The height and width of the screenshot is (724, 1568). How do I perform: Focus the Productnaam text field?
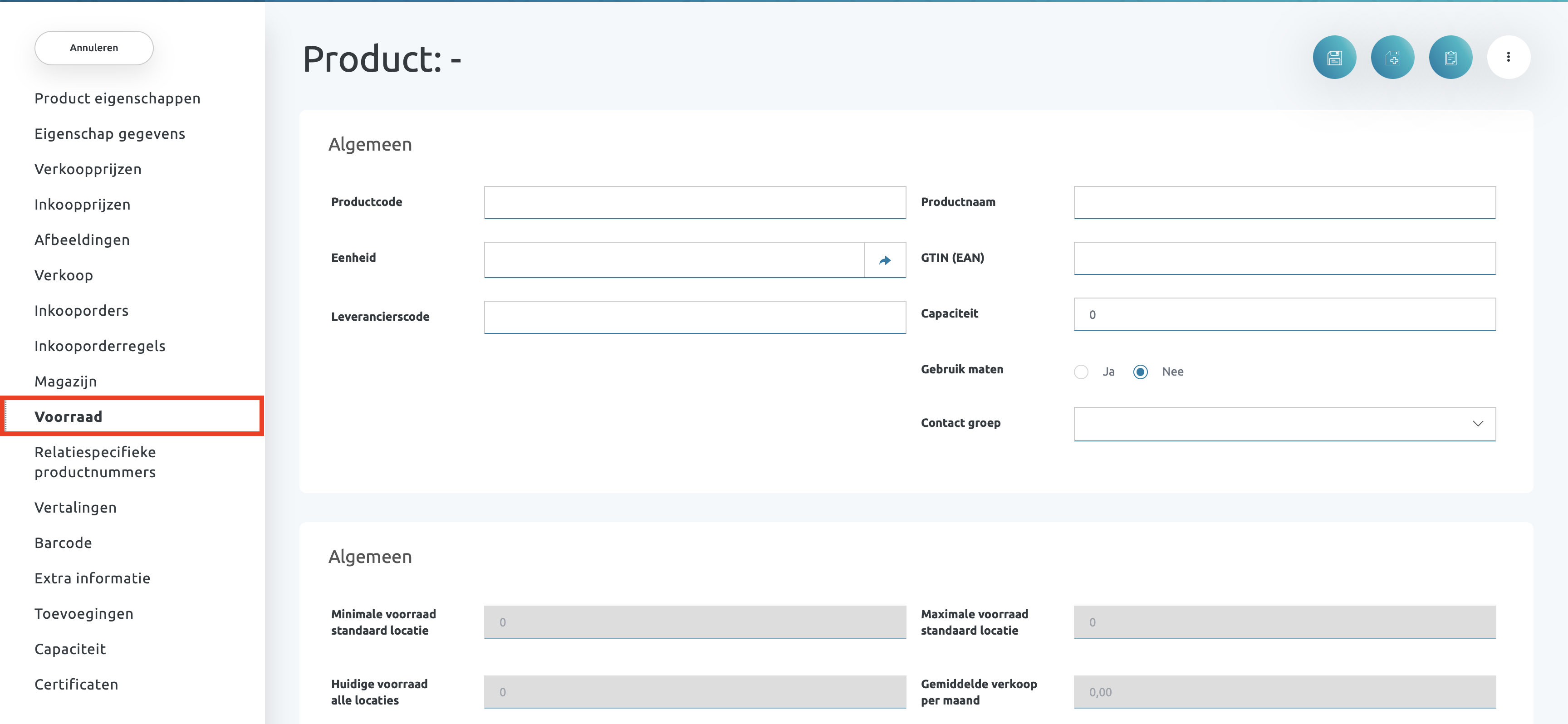click(1284, 203)
